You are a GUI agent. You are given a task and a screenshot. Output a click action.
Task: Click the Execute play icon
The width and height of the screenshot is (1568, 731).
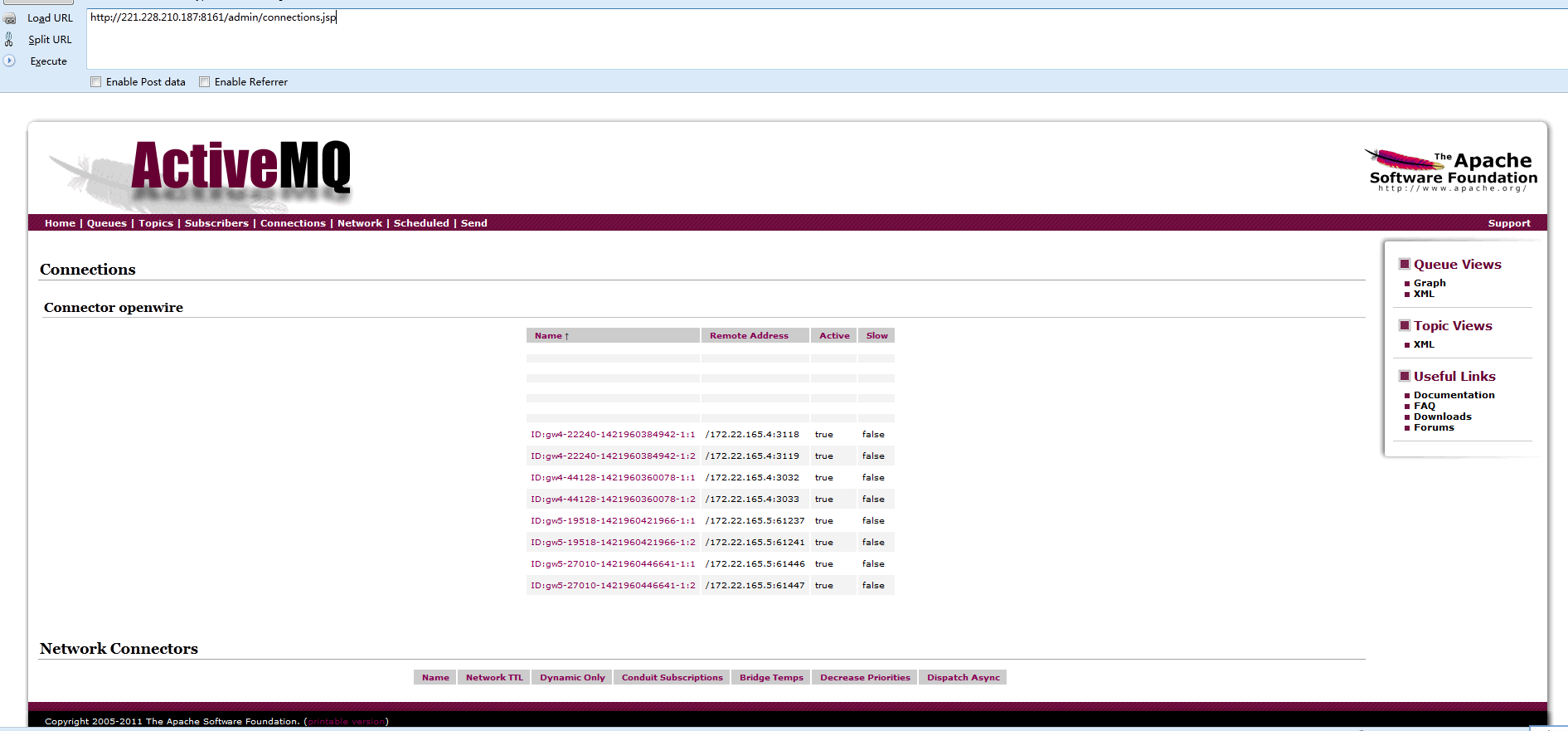click(x=9, y=61)
